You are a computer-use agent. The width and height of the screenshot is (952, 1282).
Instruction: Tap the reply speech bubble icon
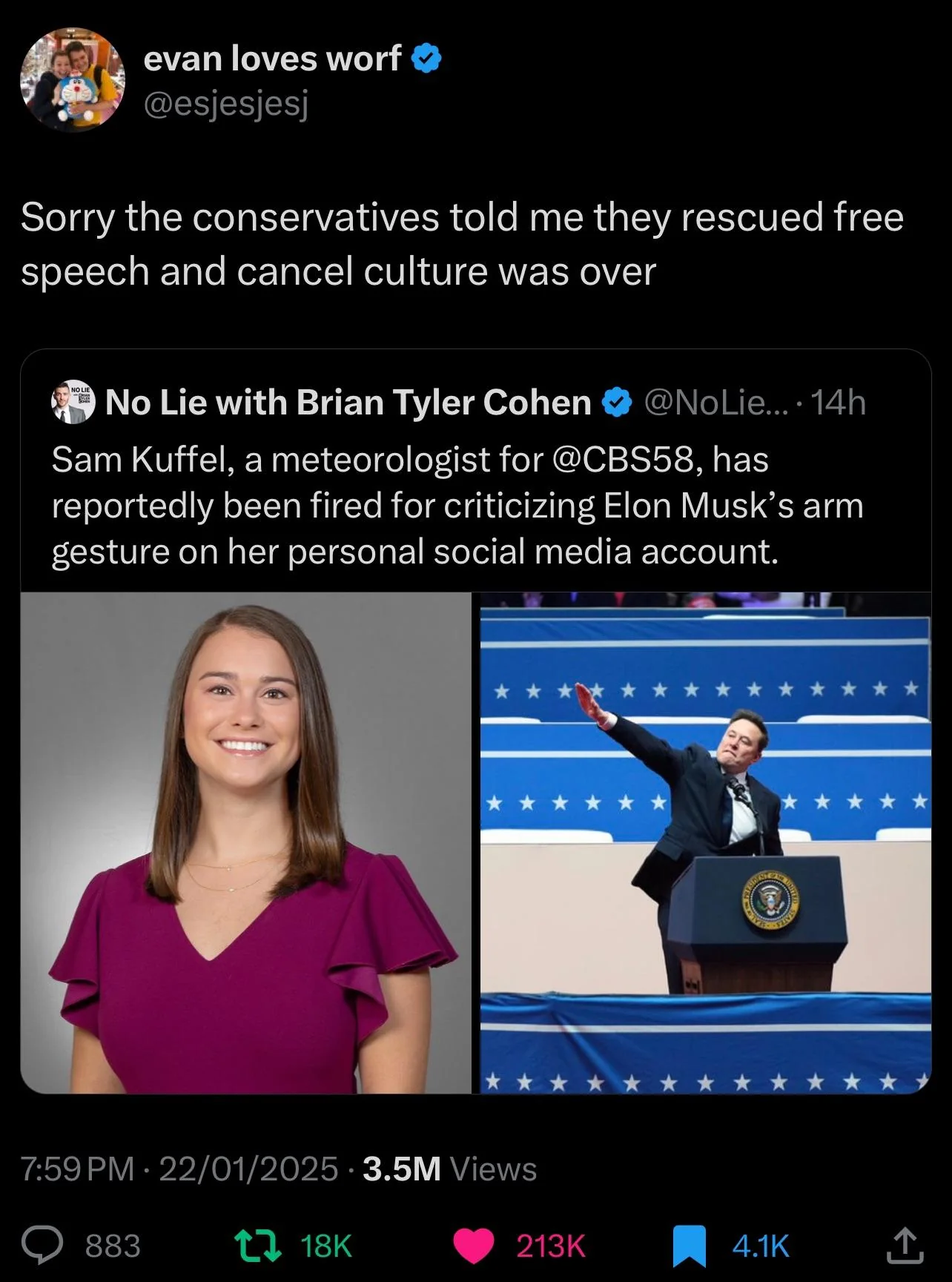point(42,1245)
